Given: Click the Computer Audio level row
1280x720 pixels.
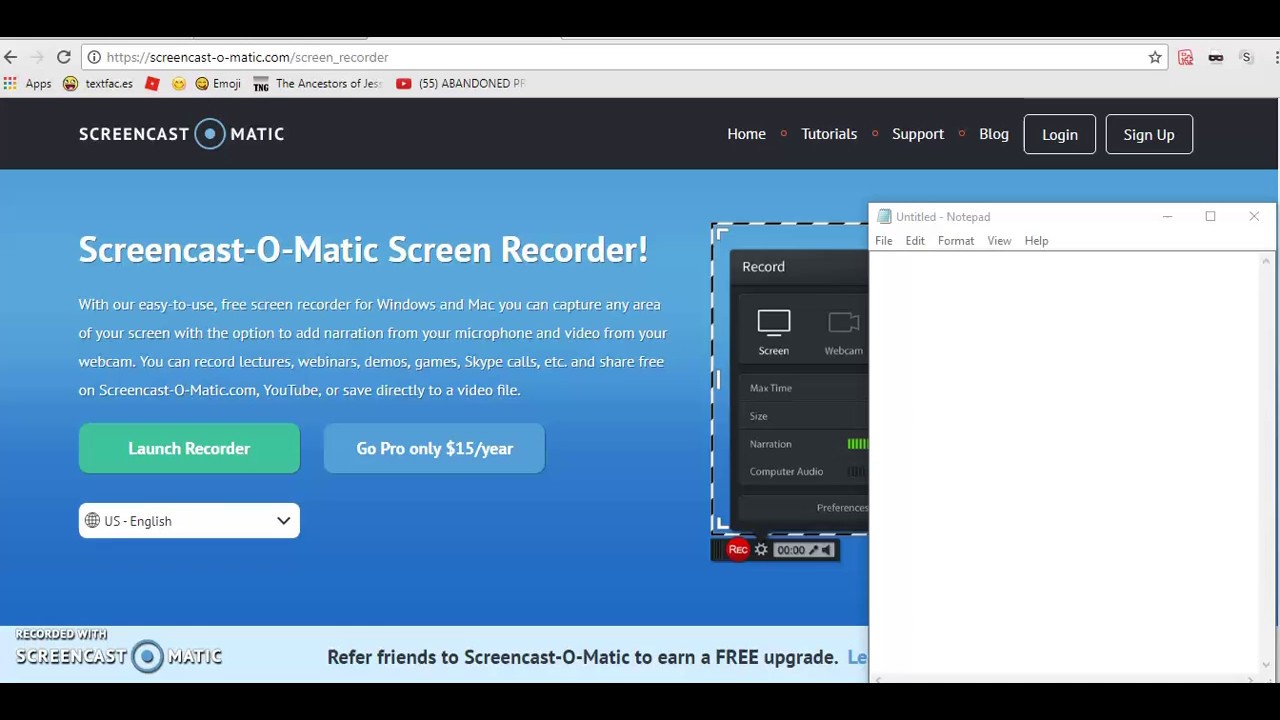Looking at the screenshot, I should pos(804,472).
